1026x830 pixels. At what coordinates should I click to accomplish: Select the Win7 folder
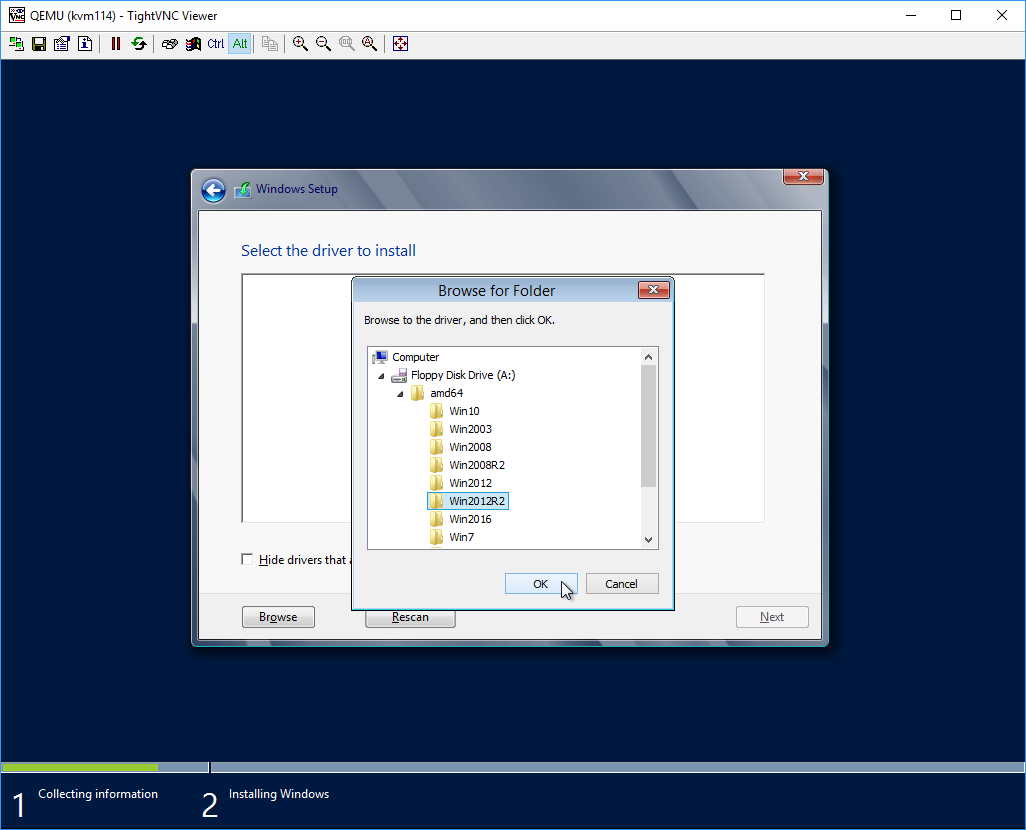(461, 537)
